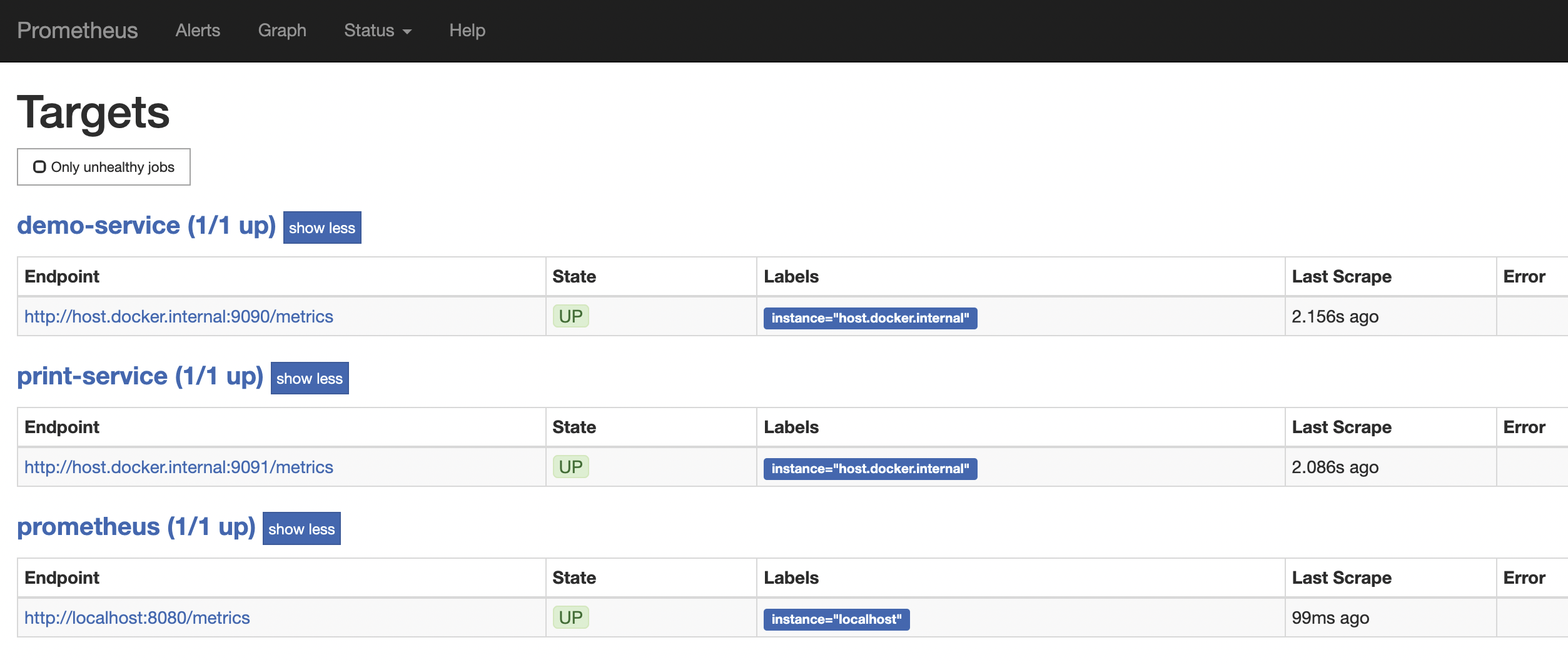The height and width of the screenshot is (665, 1568).
Task: Click State header in prometheus table
Action: pos(574,577)
